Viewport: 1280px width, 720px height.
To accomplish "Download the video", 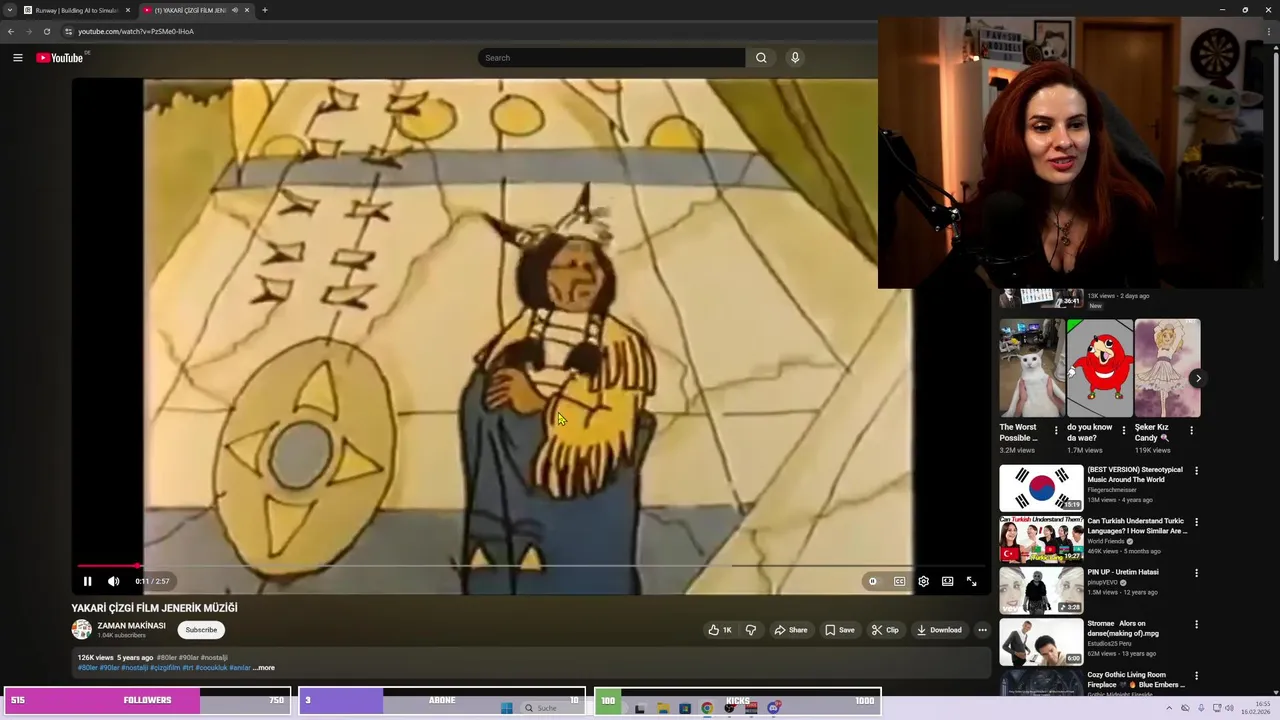I will [939, 630].
